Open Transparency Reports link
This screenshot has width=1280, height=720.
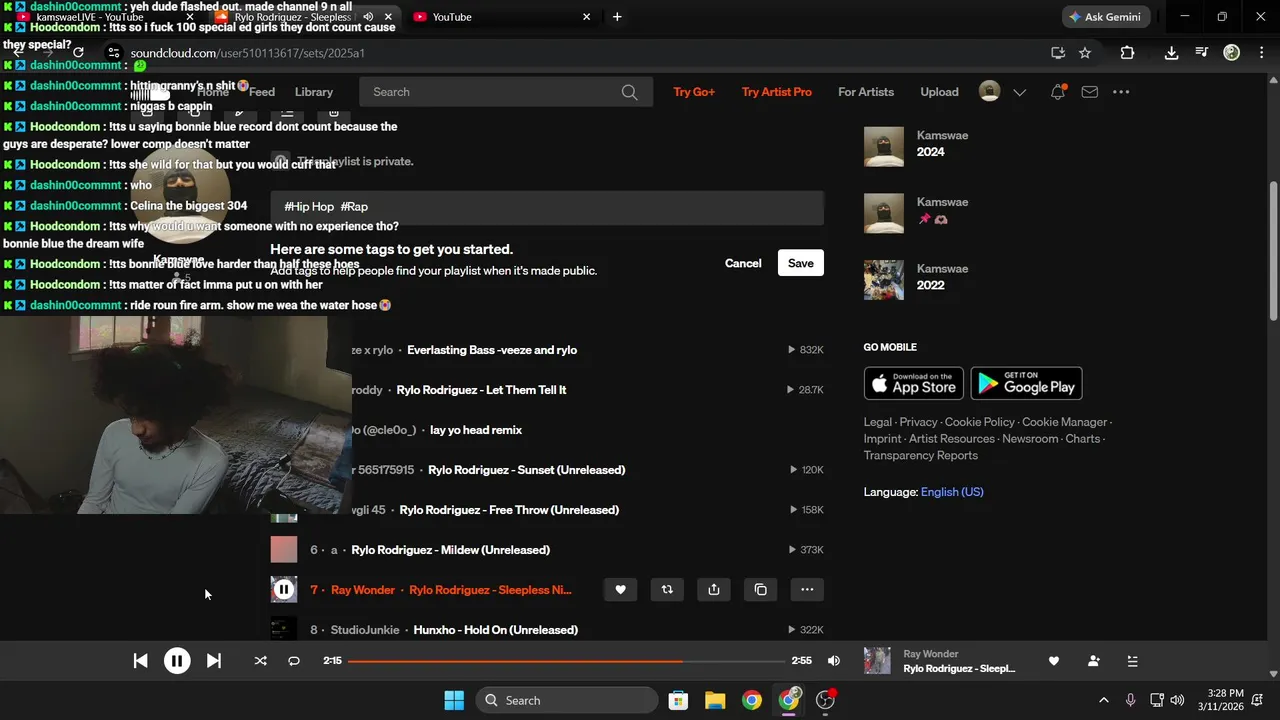tap(921, 456)
